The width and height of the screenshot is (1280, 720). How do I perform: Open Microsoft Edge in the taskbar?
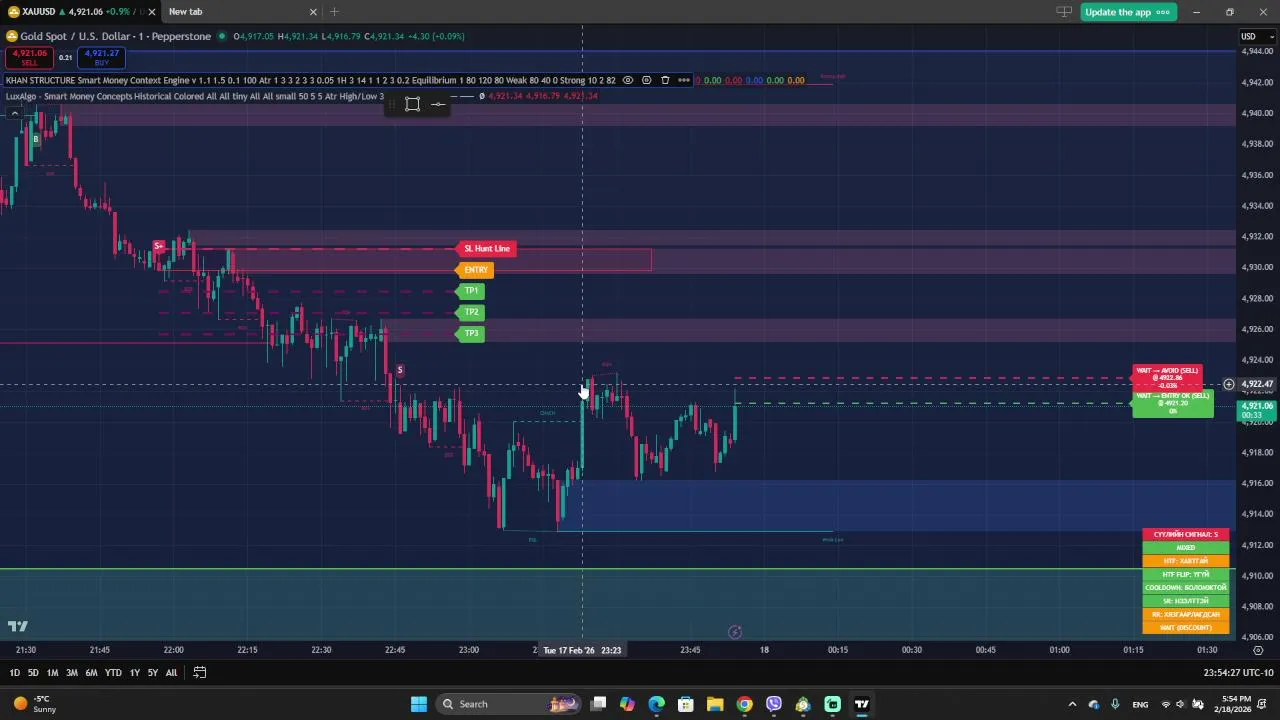656,704
